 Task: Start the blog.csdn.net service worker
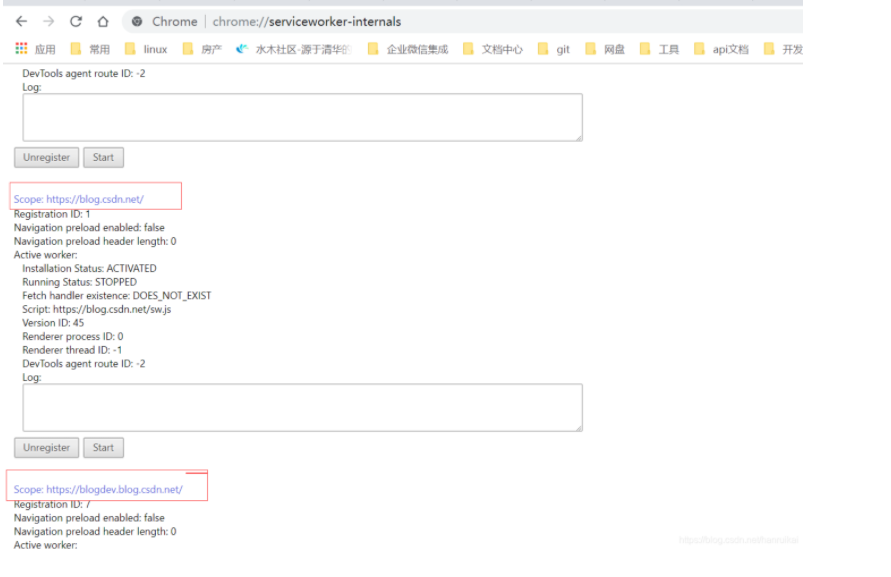pyautogui.click(x=103, y=448)
